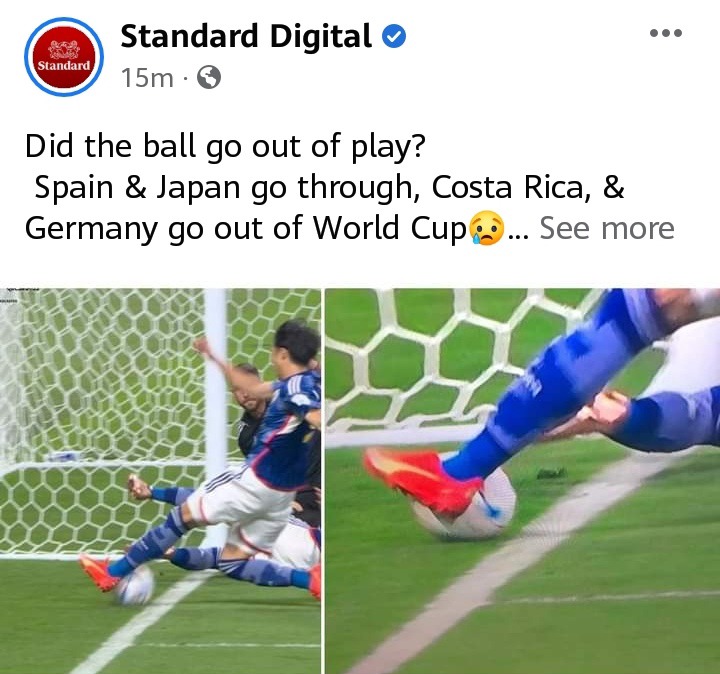Open the three-dot post options menu
Image resolution: width=720 pixels, height=674 pixels.
pos(666,33)
